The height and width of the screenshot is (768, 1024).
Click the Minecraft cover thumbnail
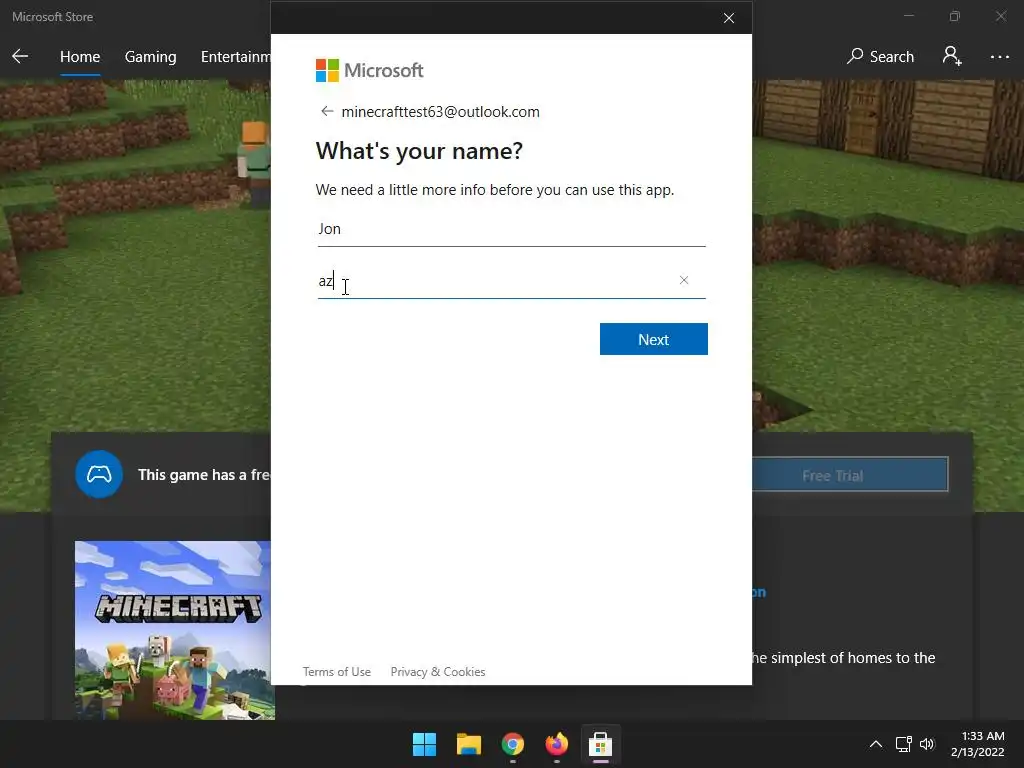click(174, 630)
